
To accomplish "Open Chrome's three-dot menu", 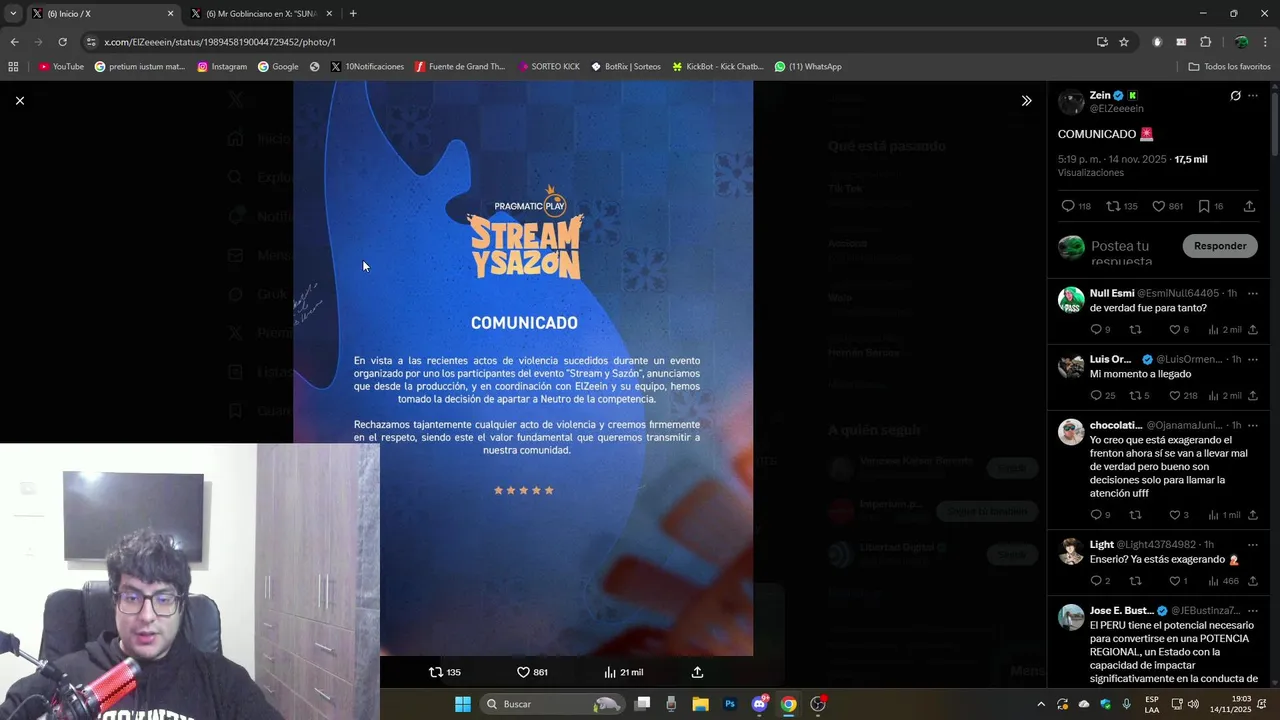I will 1265,42.
